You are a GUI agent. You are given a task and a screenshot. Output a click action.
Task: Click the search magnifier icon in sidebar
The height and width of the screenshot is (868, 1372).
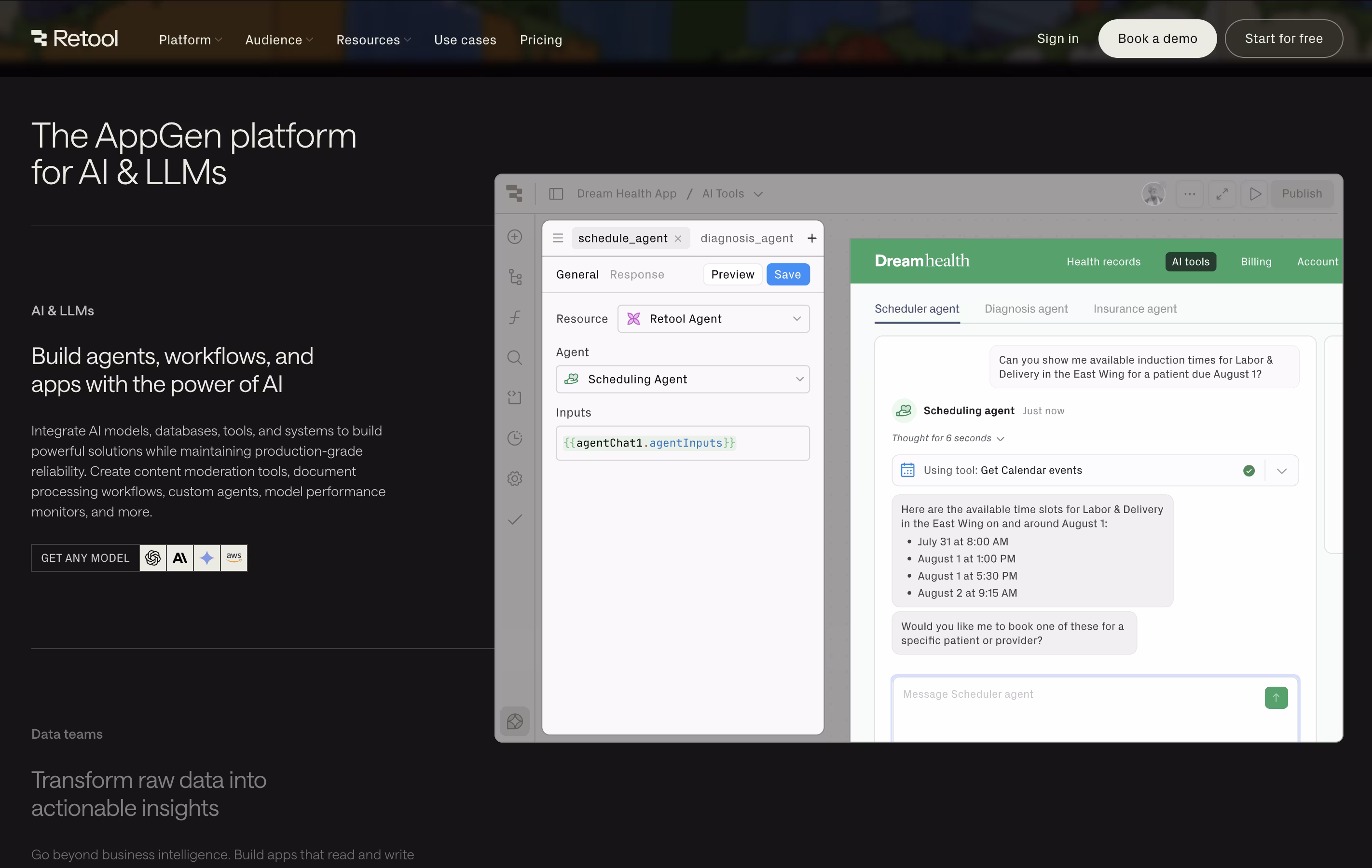(x=514, y=358)
